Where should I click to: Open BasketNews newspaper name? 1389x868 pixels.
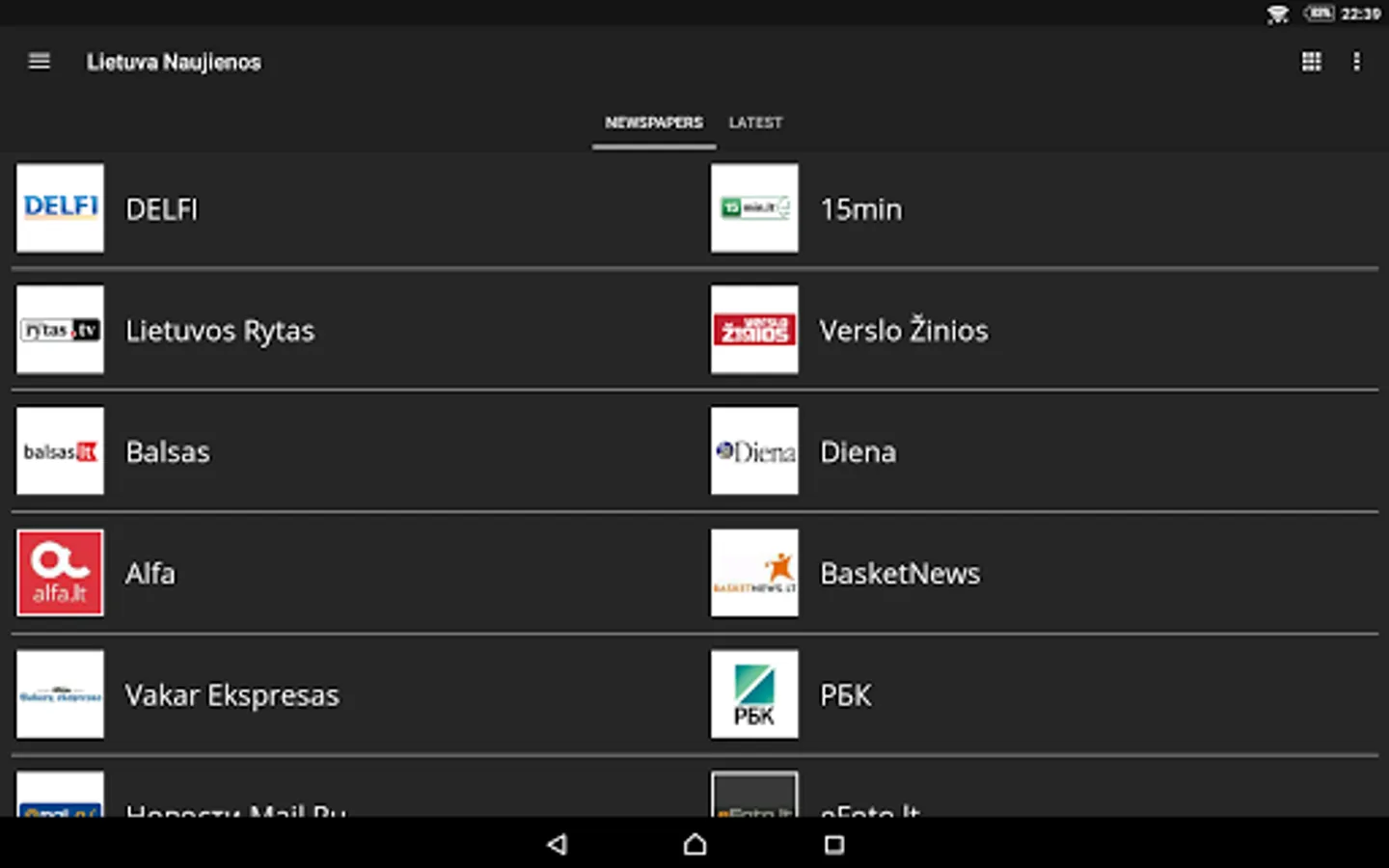point(900,574)
